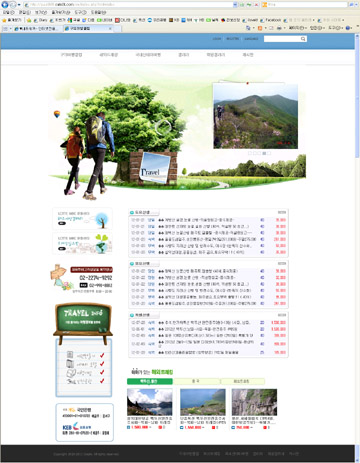Open the KB bookmark on favorites bar
Image resolution: width=360 pixels, height=463 pixels.
point(174,20)
